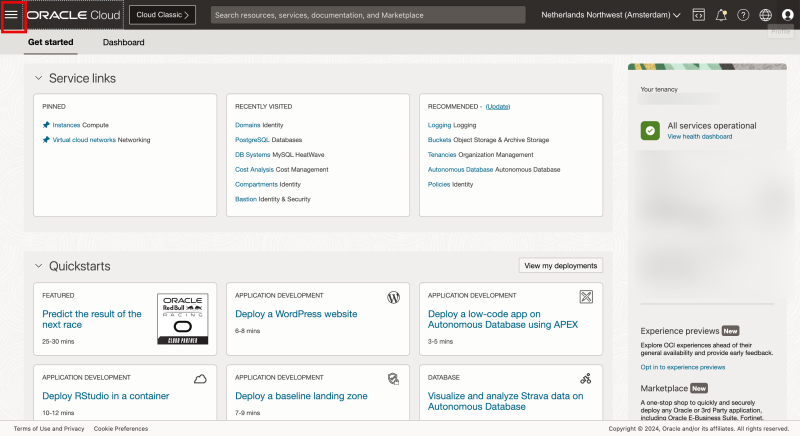Open the Cookie Preferences footer link
Image resolution: width=800 pixels, height=436 pixels.
pos(121,428)
